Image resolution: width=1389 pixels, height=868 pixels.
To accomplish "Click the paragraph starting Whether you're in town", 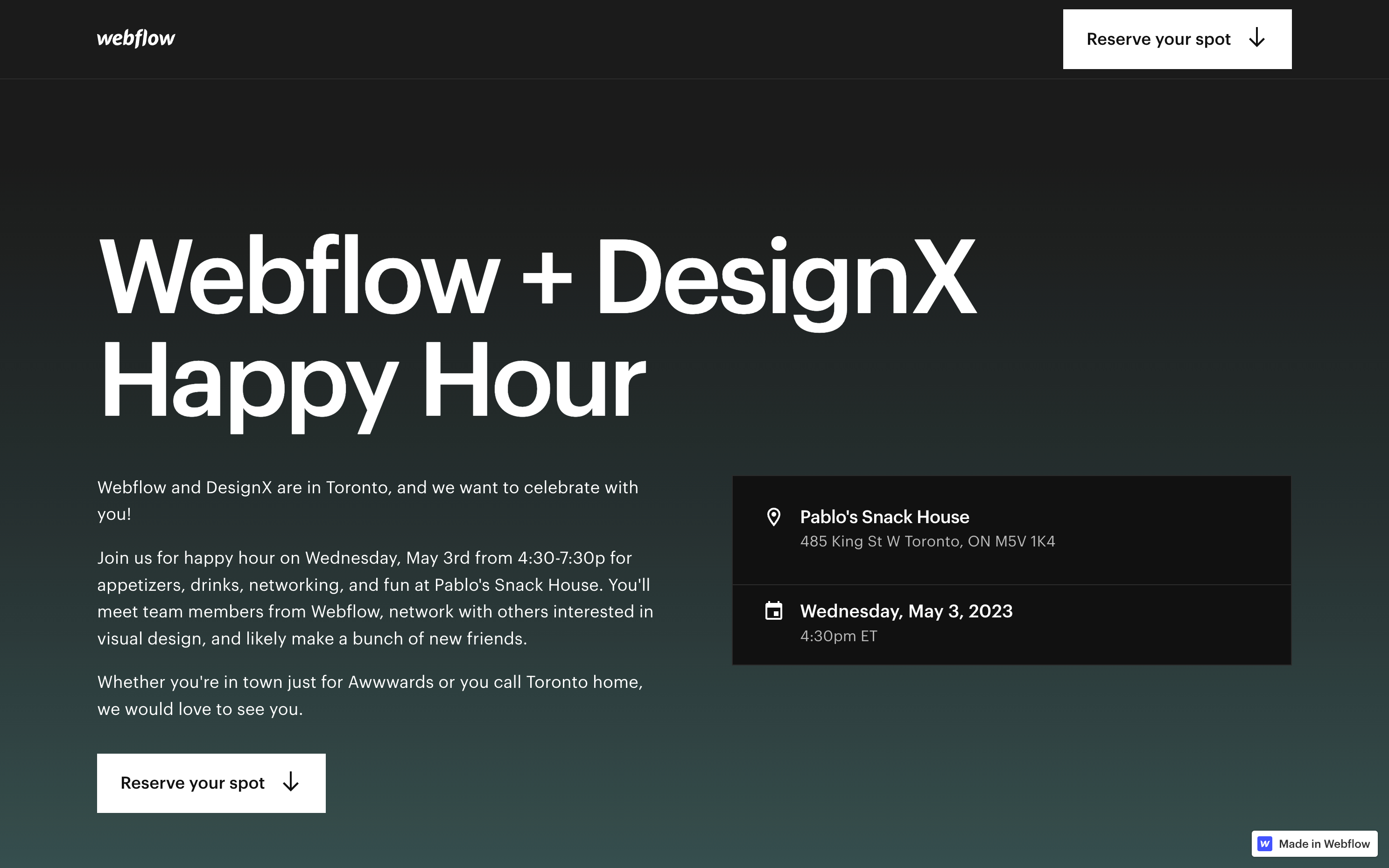I will [x=370, y=695].
